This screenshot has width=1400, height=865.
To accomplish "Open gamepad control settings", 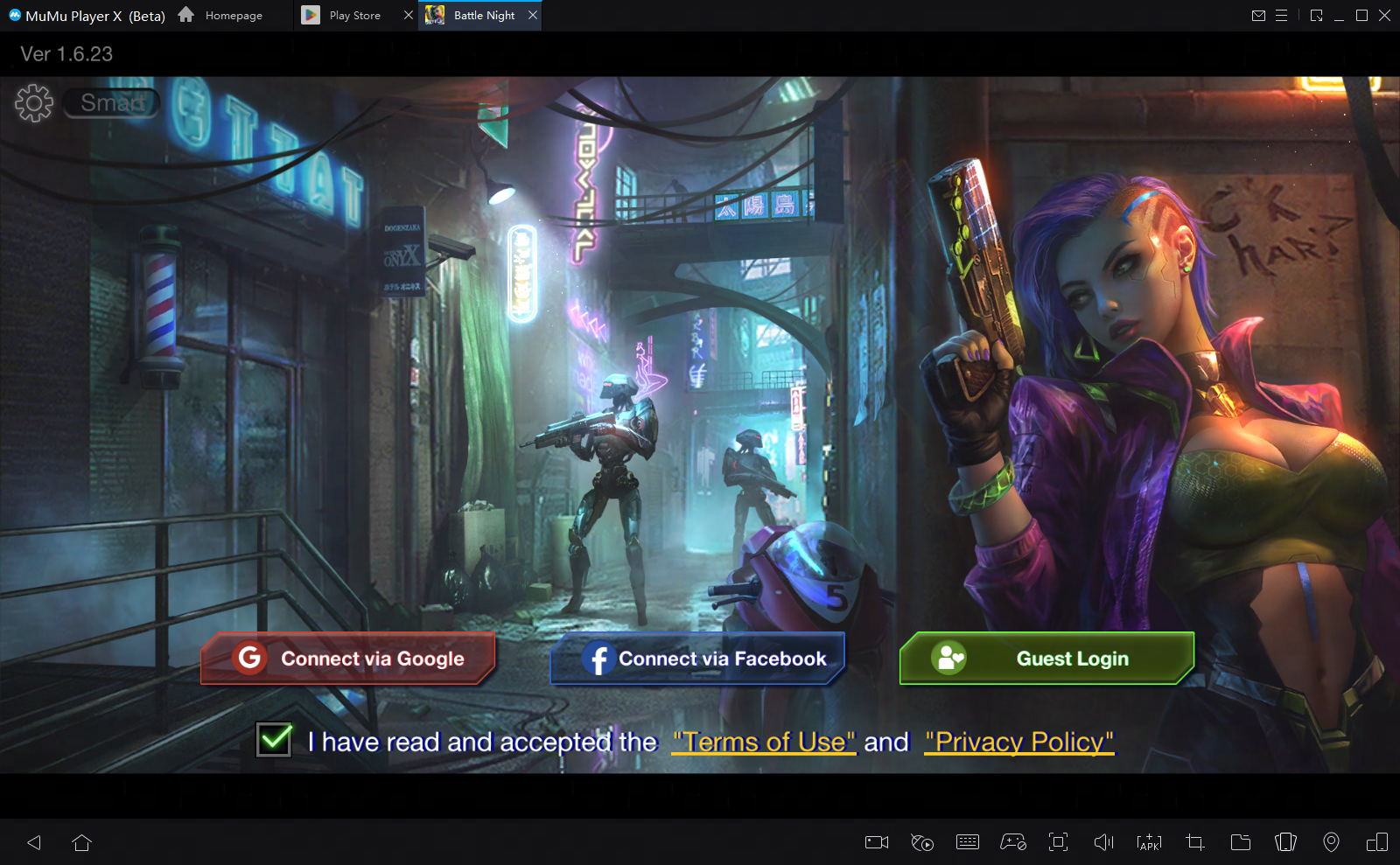I will tap(1013, 842).
